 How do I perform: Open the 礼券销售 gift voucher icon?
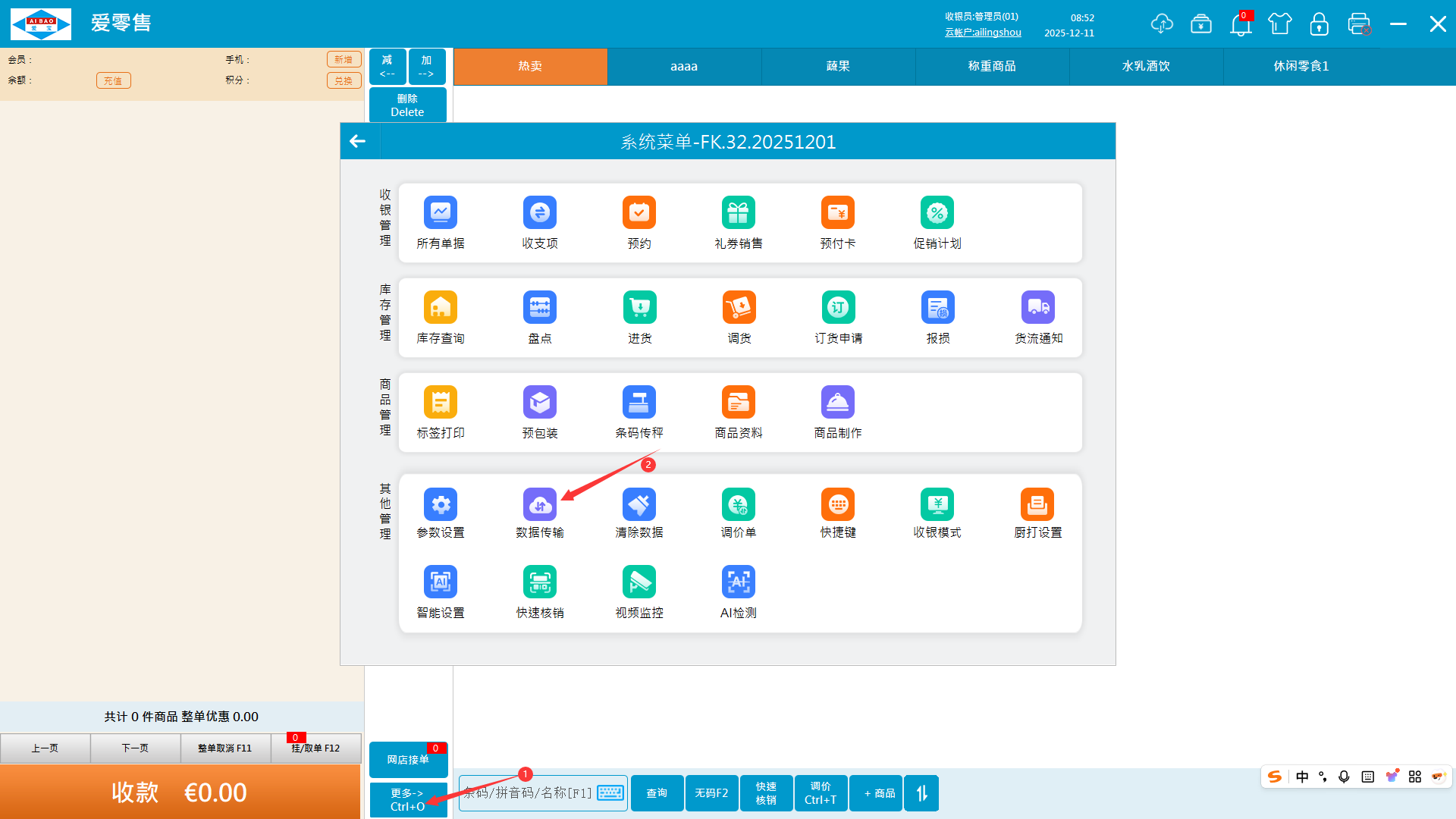tap(739, 213)
